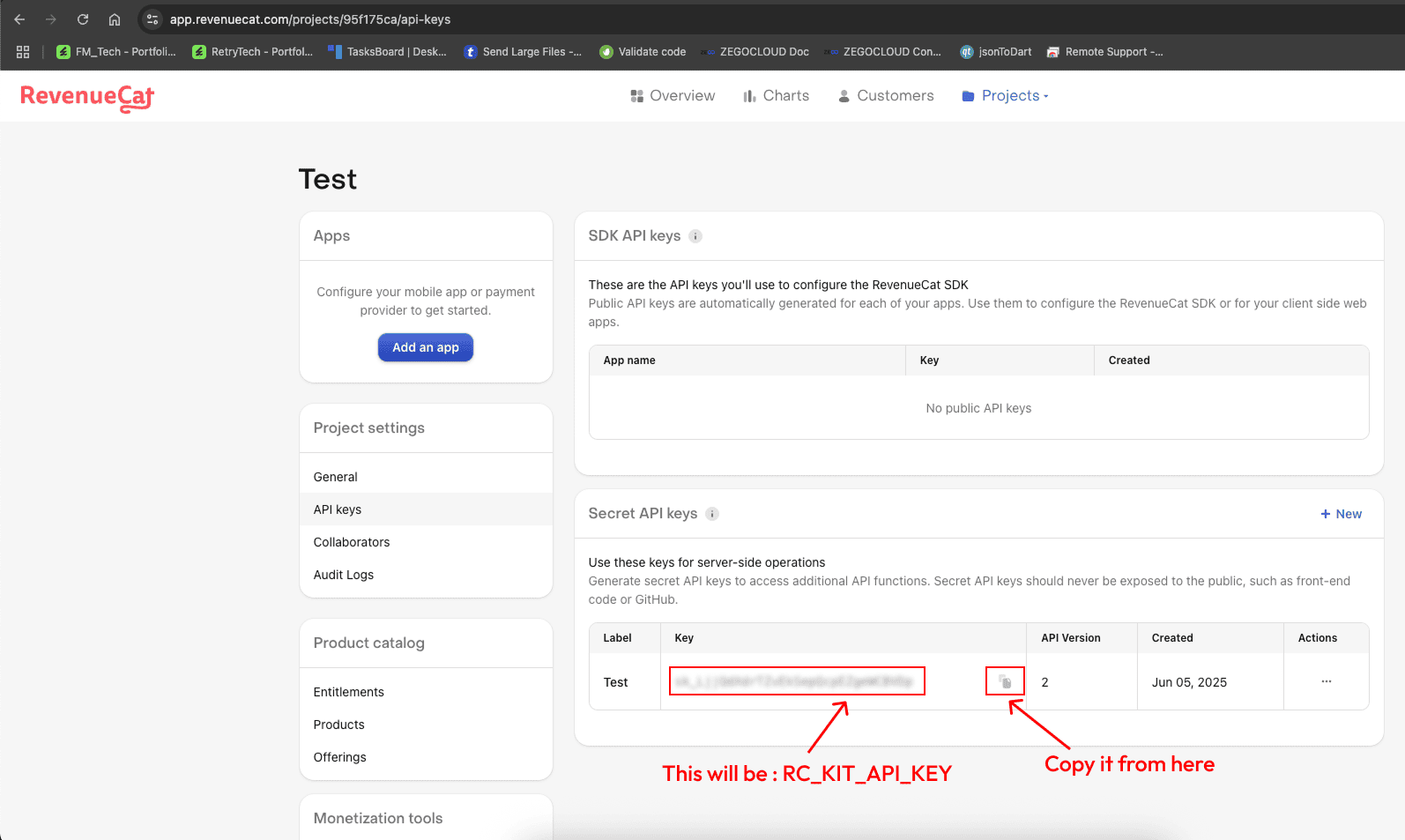Go back using the browser back arrow

click(x=19, y=19)
